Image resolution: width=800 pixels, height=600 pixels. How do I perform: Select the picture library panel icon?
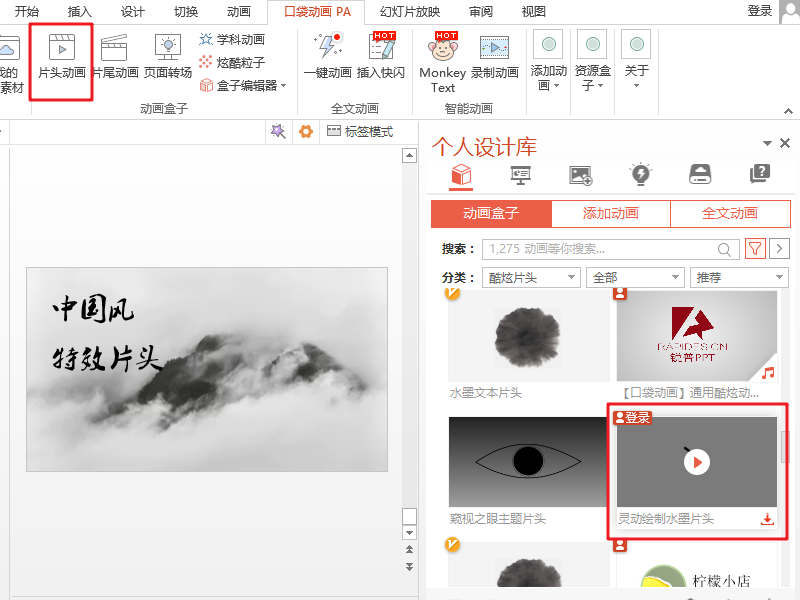point(581,175)
